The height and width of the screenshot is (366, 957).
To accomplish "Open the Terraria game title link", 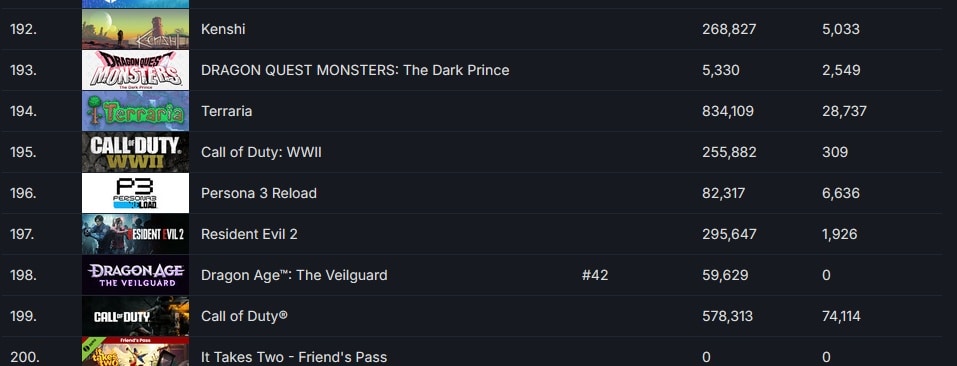I will (x=226, y=111).
